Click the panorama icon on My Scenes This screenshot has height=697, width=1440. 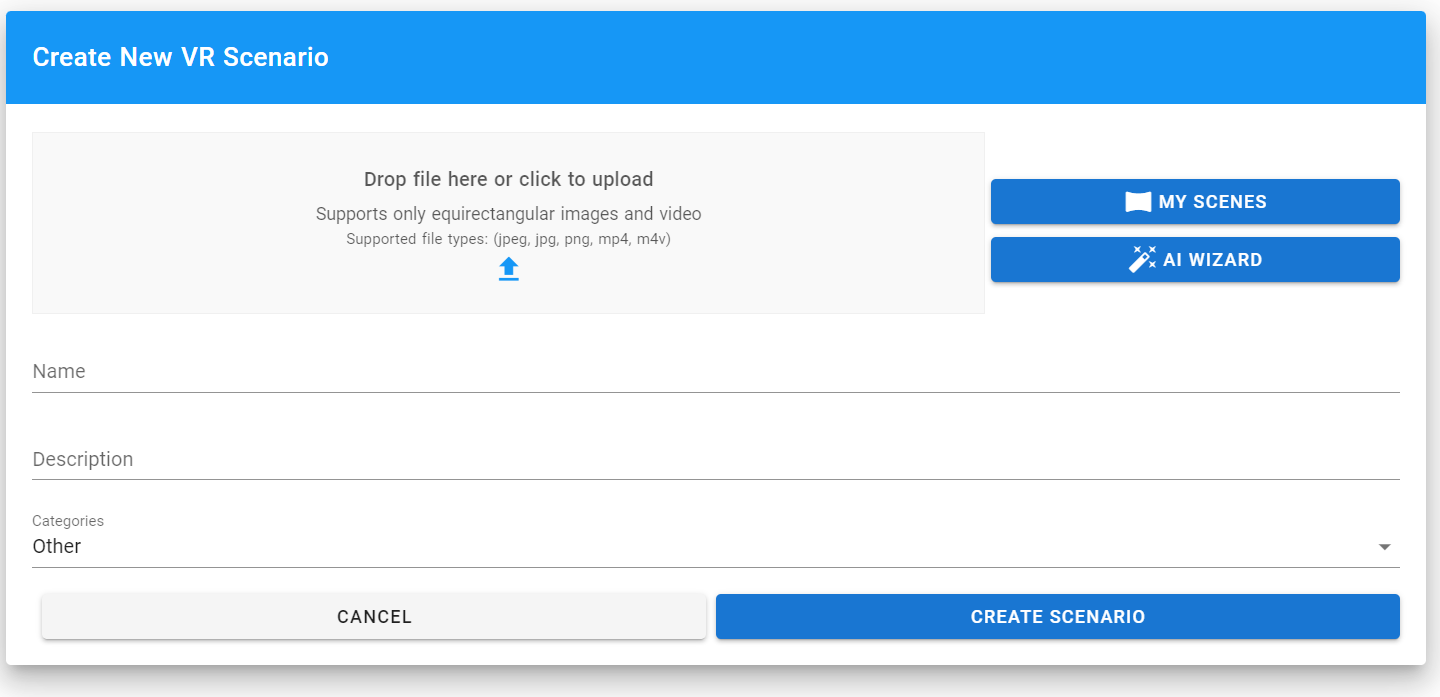point(1138,202)
